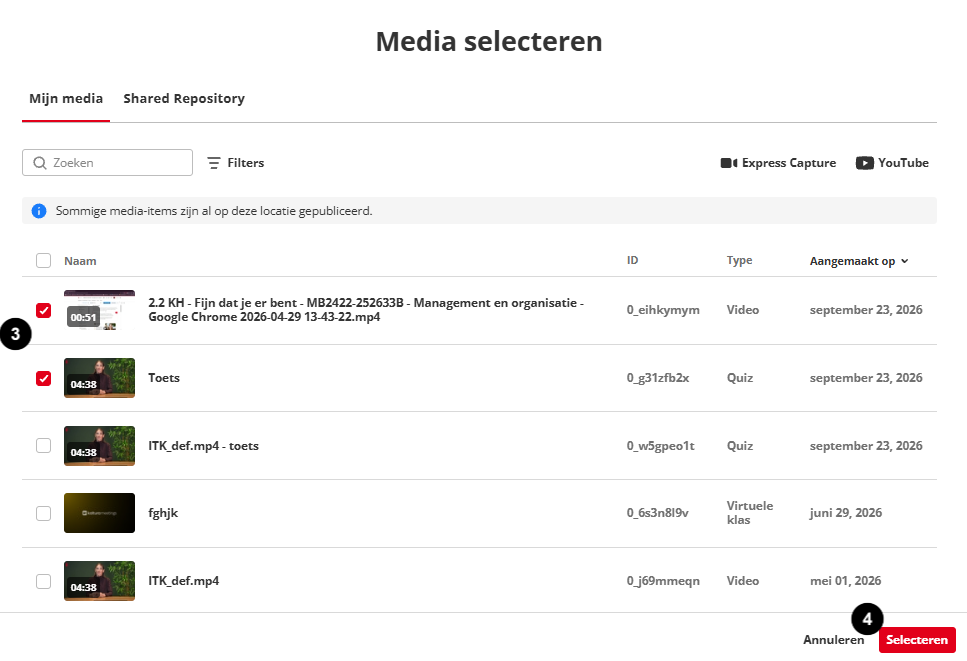967x661 pixels.
Task: Click the ITK_def.mp4 video name
Action: point(184,581)
